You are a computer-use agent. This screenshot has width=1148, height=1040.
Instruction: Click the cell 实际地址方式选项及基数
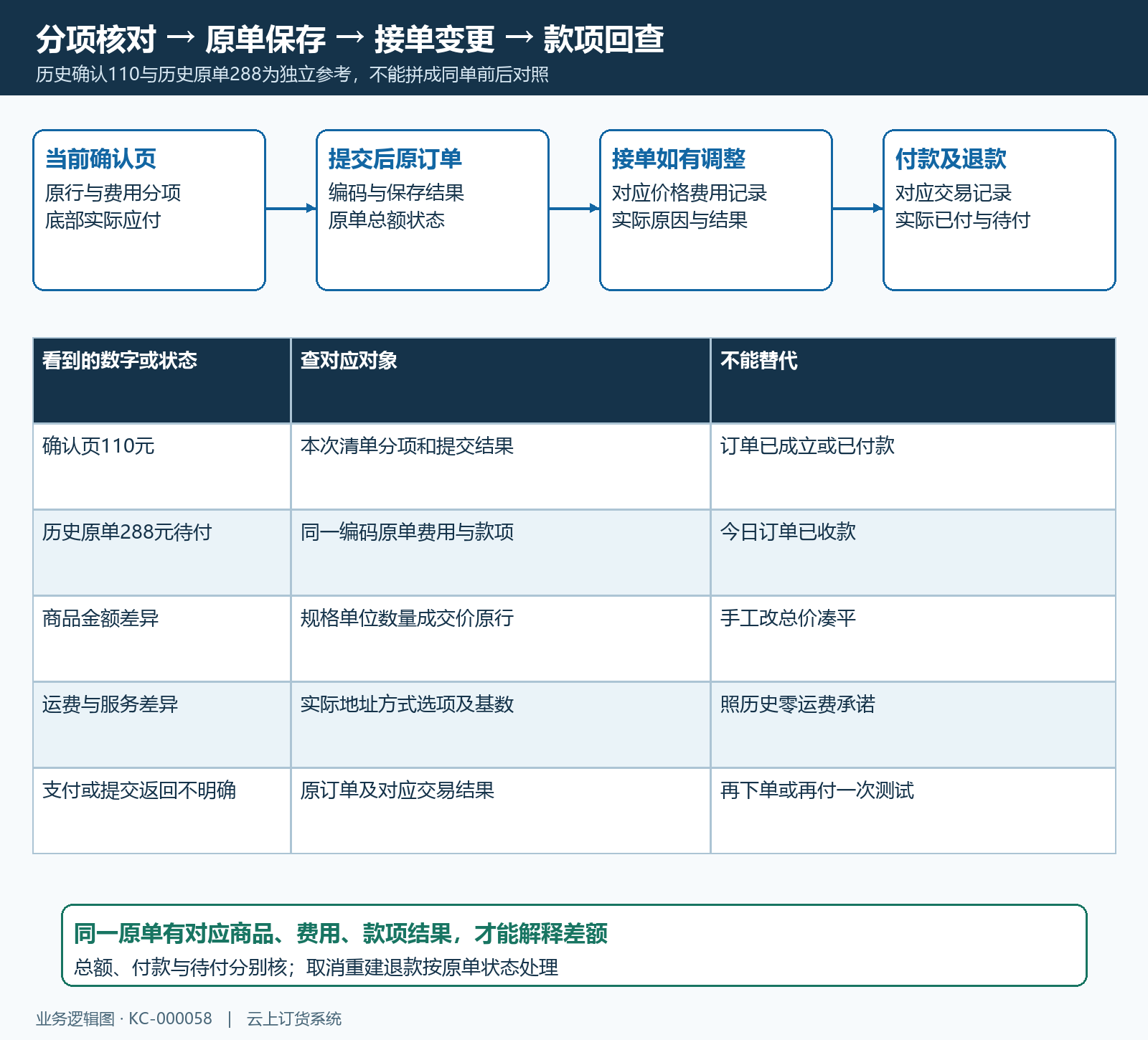[501, 724]
